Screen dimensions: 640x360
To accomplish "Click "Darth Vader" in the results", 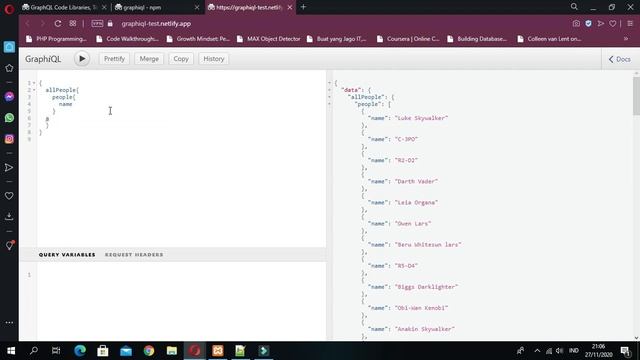I will [416, 181].
